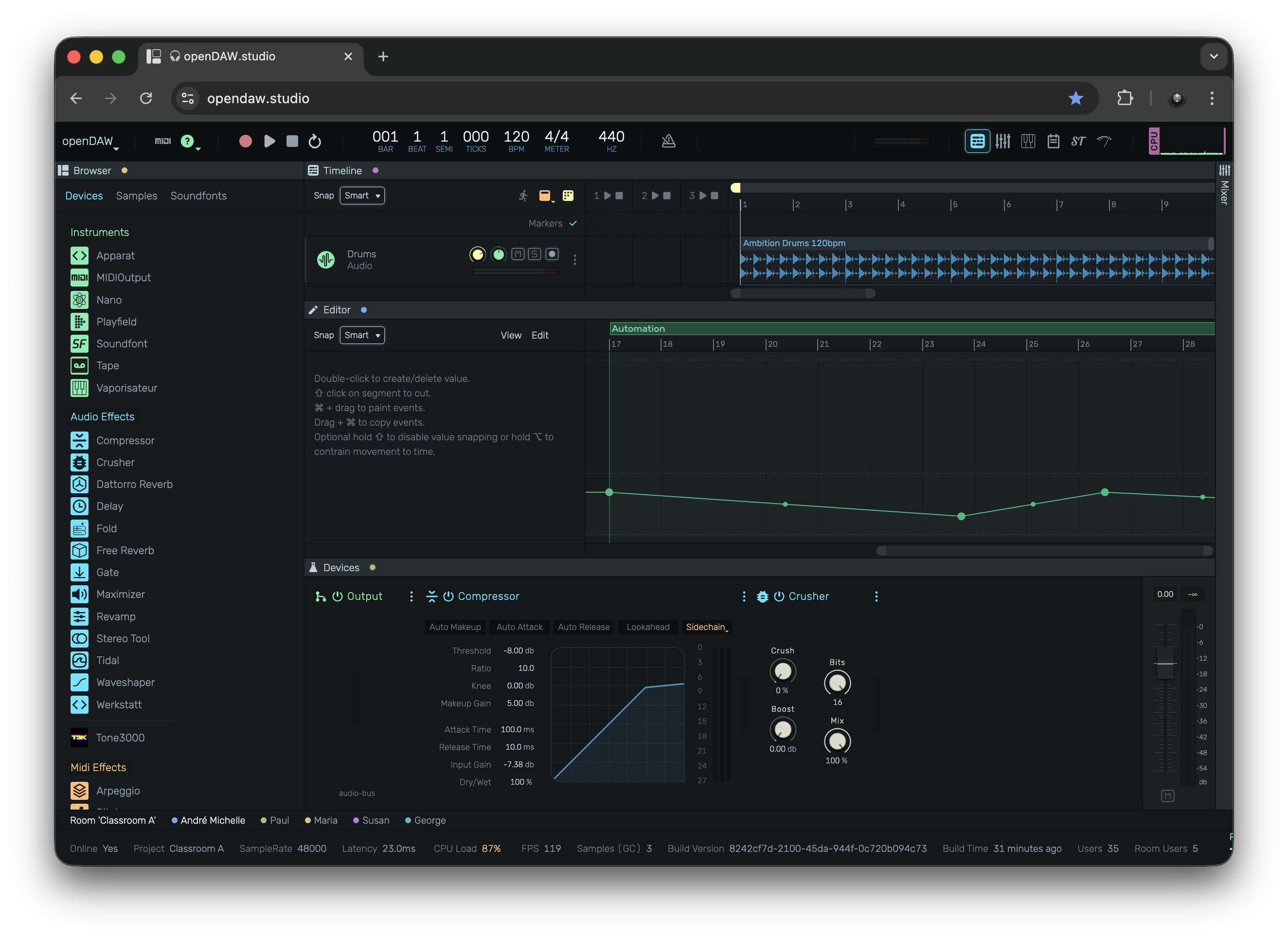Image resolution: width=1288 pixels, height=938 pixels.
Task: Click the loop playback icon
Action: click(x=315, y=141)
